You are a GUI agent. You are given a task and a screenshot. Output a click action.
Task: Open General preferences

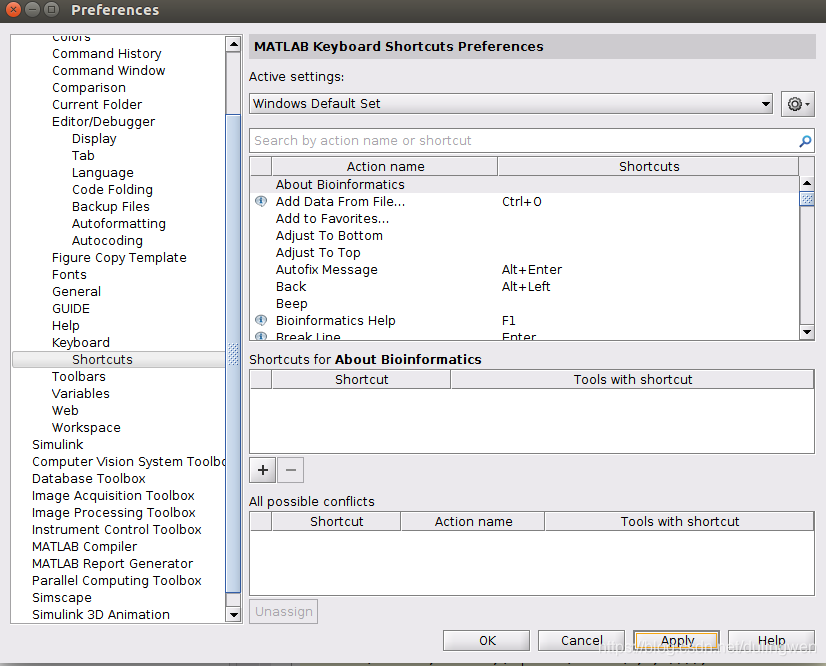(x=76, y=291)
